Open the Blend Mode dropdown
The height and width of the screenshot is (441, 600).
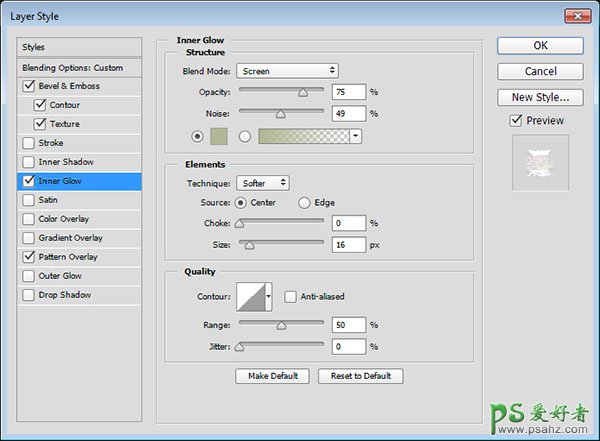click(288, 71)
